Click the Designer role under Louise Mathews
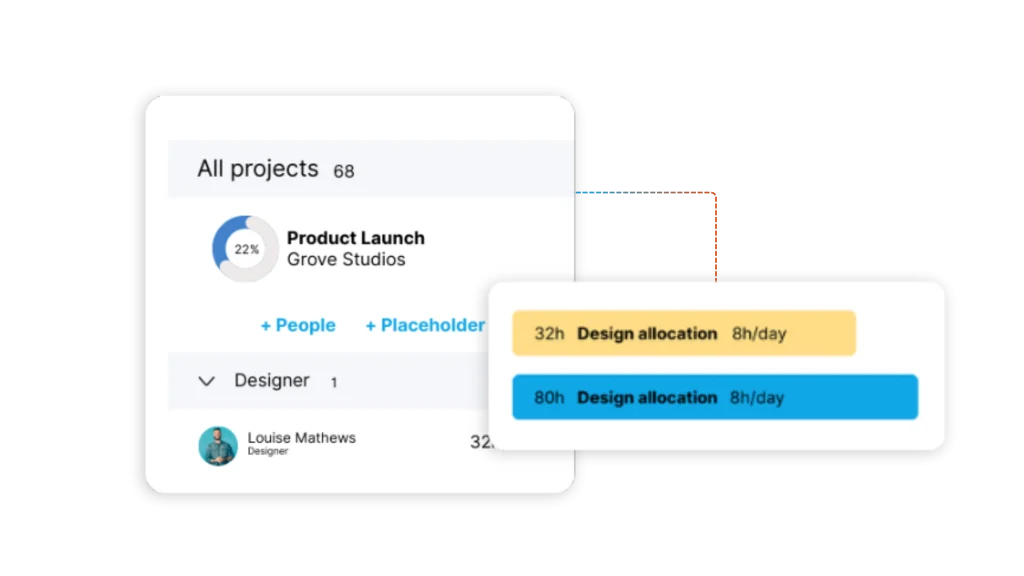This screenshot has height=576, width=1024. [x=268, y=452]
